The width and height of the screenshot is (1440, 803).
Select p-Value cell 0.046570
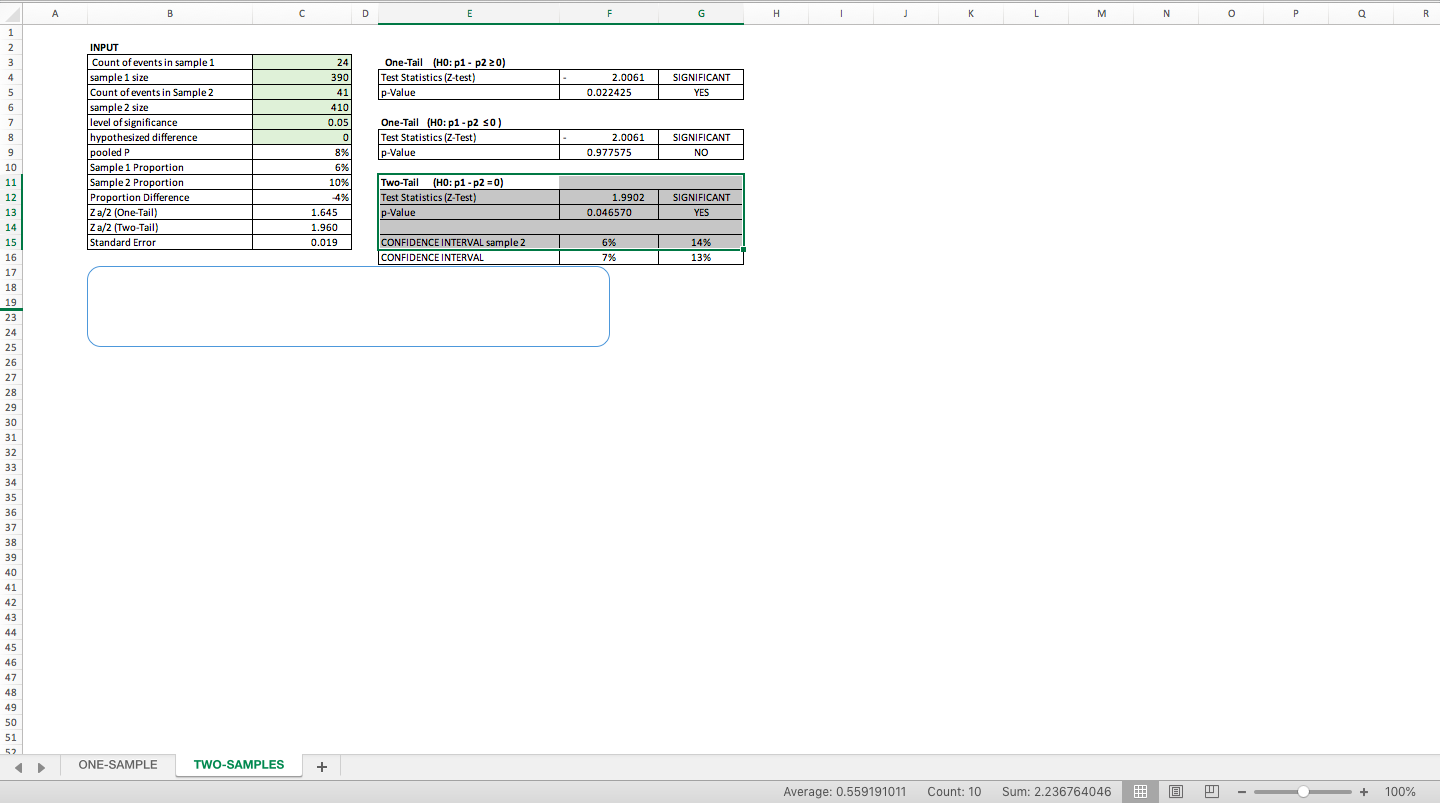[x=609, y=212]
